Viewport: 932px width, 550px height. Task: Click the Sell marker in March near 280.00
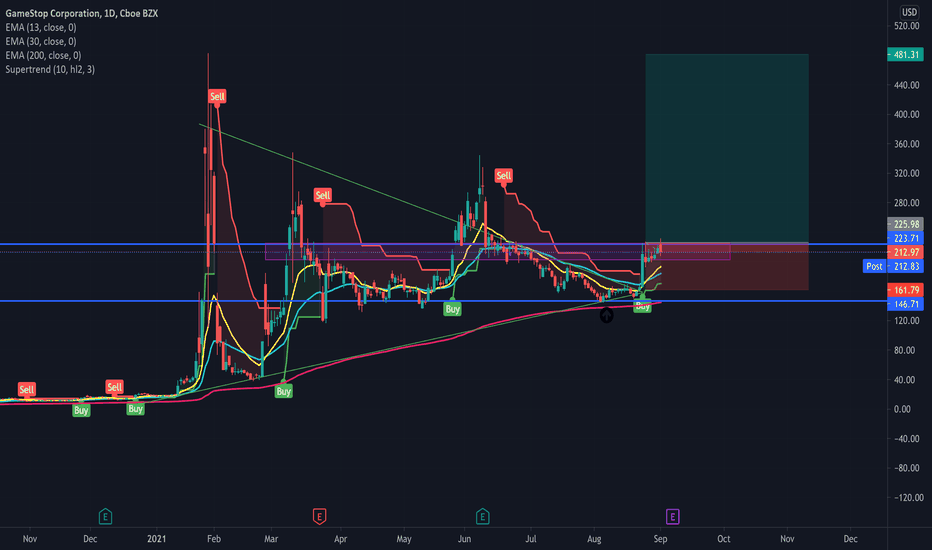pos(323,195)
